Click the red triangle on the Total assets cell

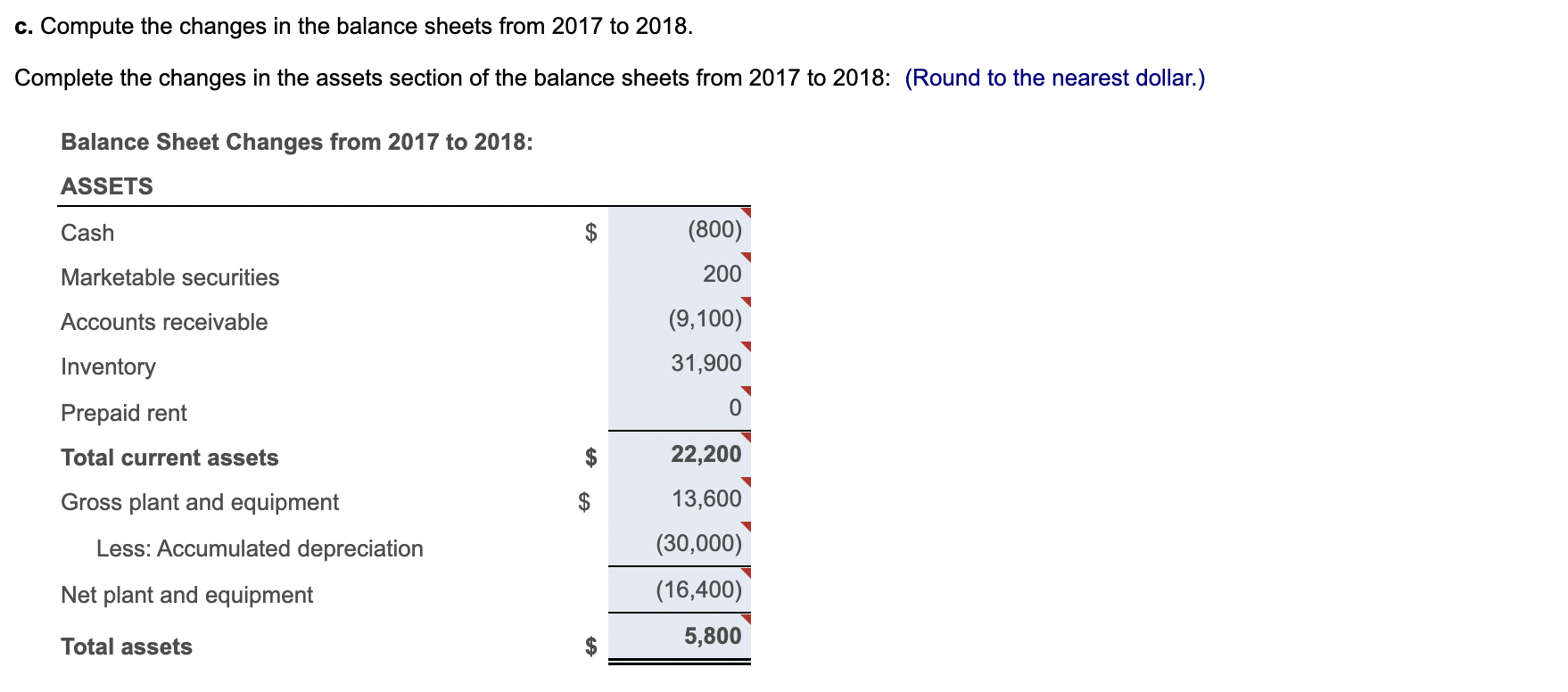[746, 617]
